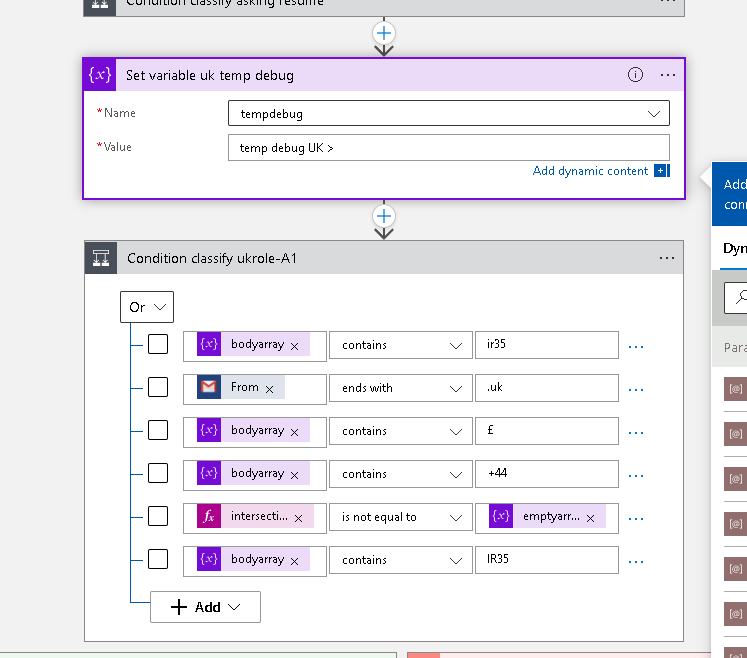Click the +44 value field
Image resolution: width=747 pixels, height=658 pixels.
(x=547, y=474)
